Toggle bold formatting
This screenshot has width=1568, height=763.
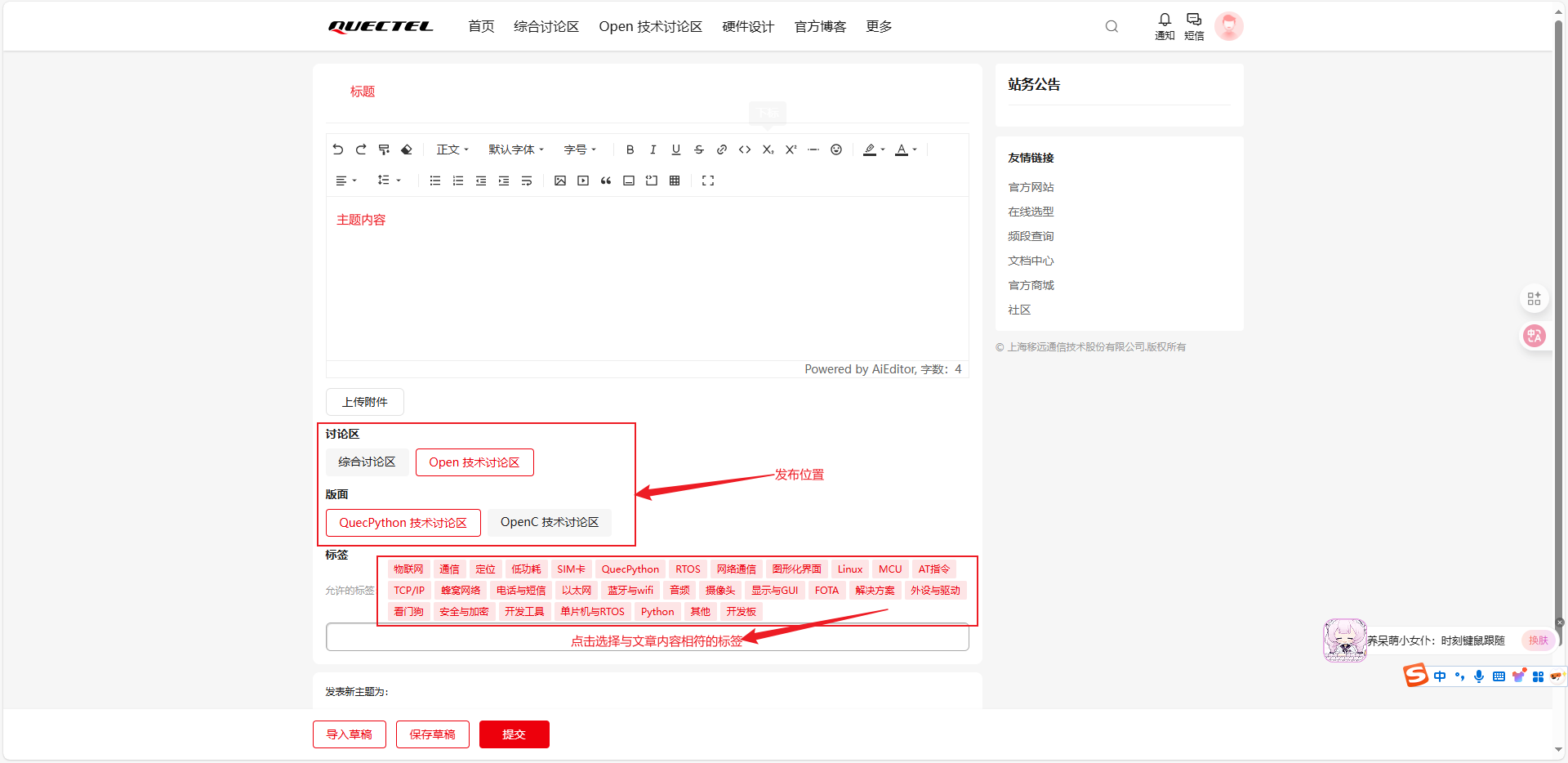(x=630, y=149)
